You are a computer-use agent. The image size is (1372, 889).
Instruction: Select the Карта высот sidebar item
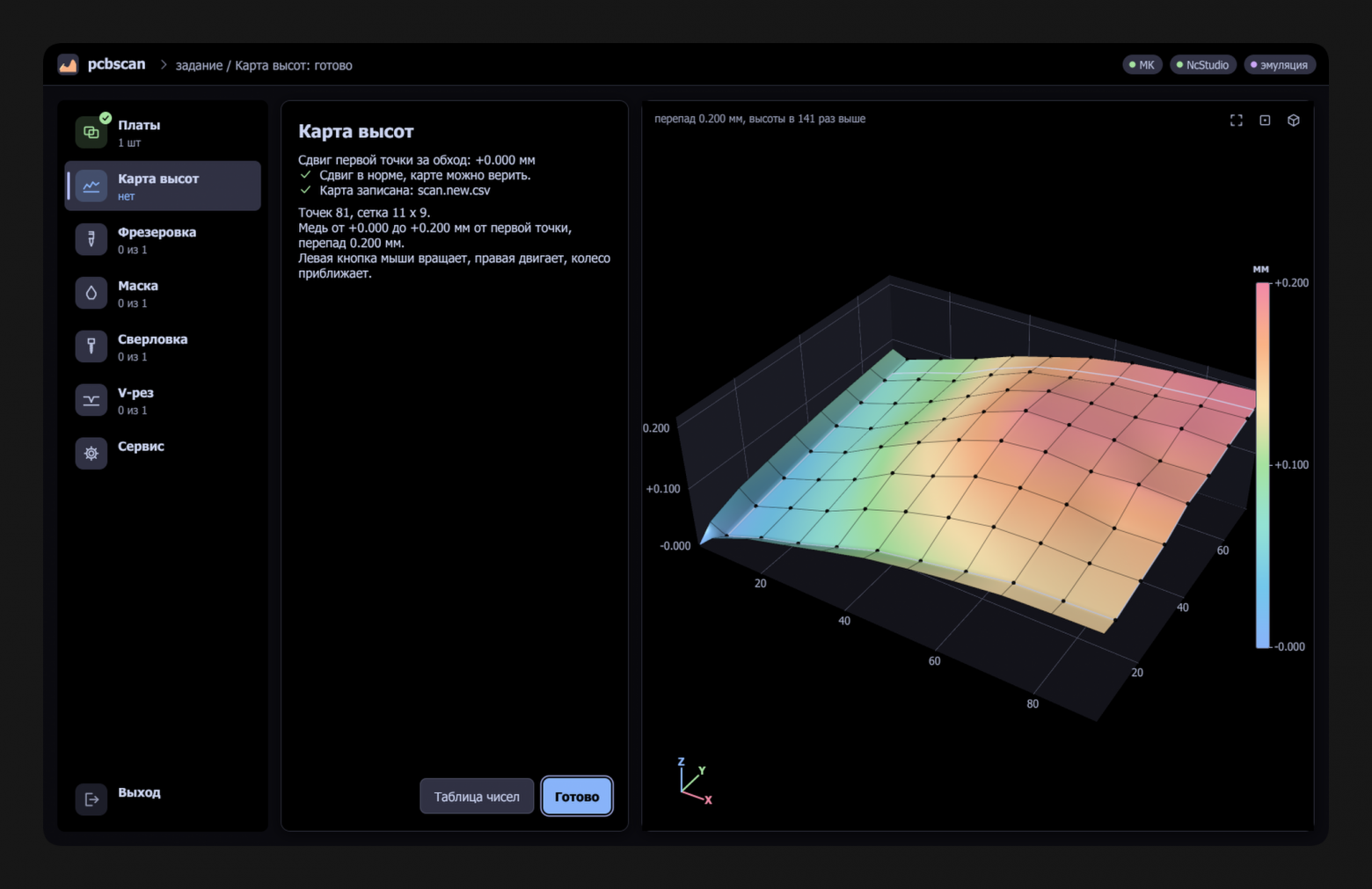coord(164,186)
